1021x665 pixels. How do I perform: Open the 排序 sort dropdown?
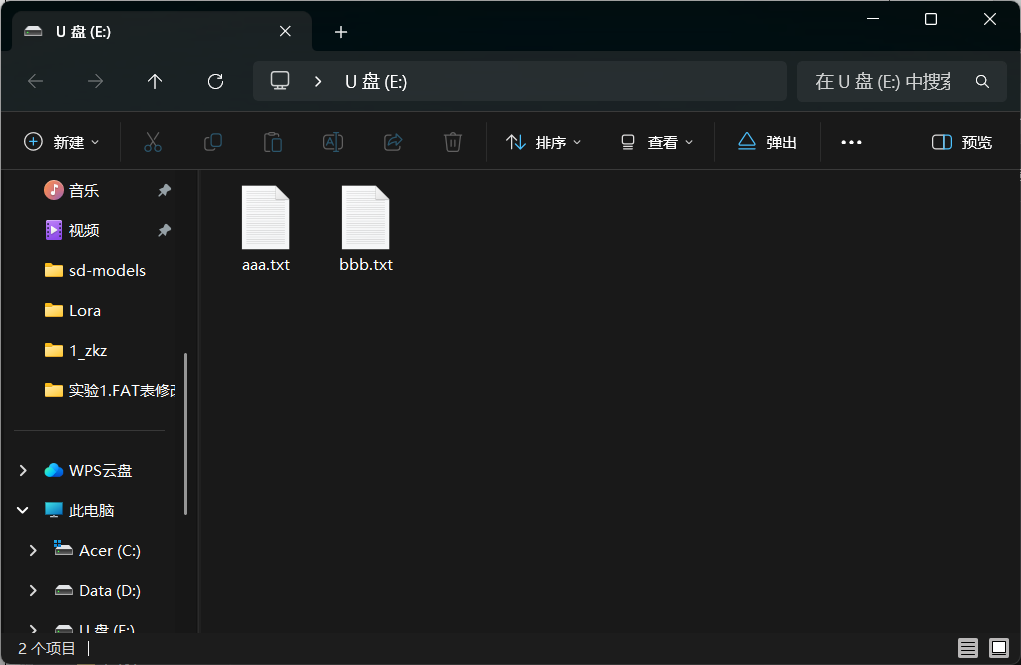point(544,142)
